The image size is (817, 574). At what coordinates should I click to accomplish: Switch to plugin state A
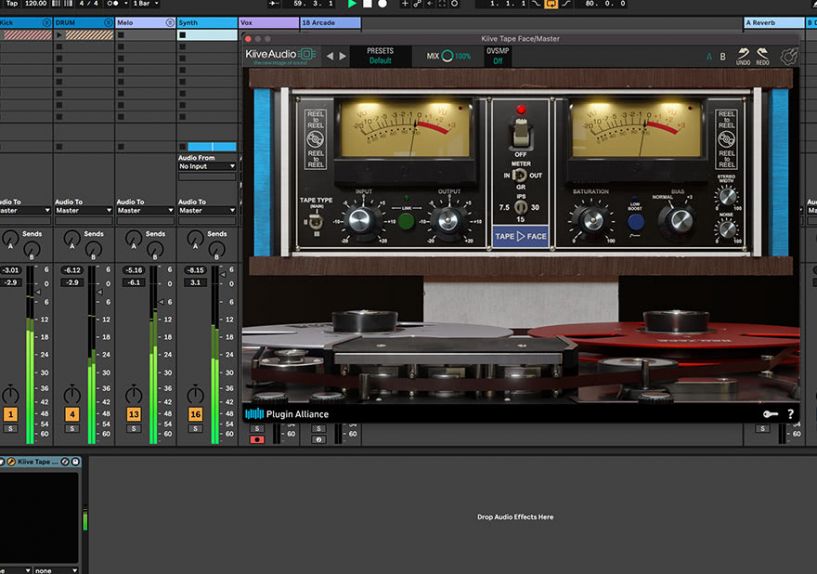709,56
